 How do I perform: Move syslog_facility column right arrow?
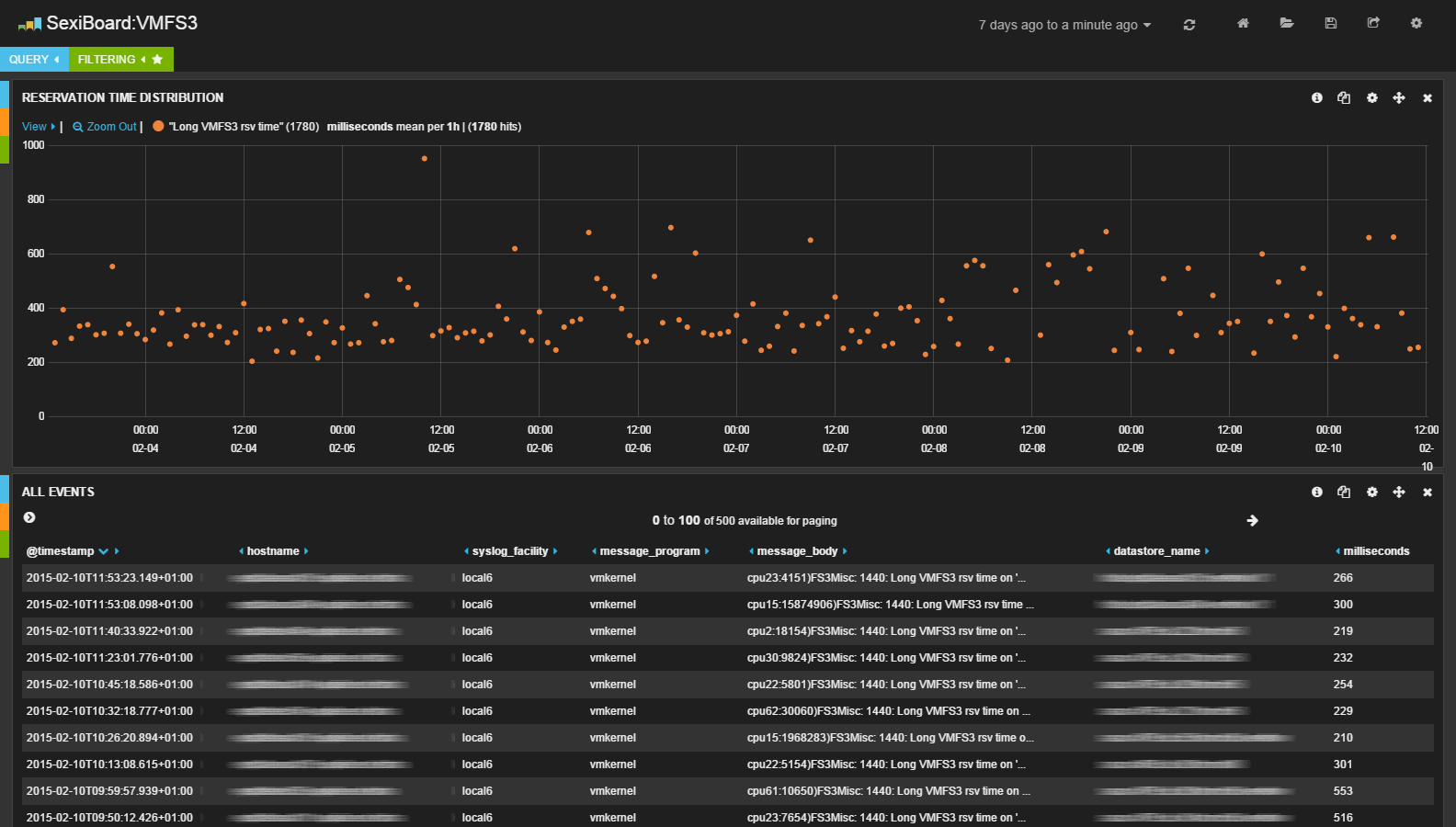tap(555, 551)
